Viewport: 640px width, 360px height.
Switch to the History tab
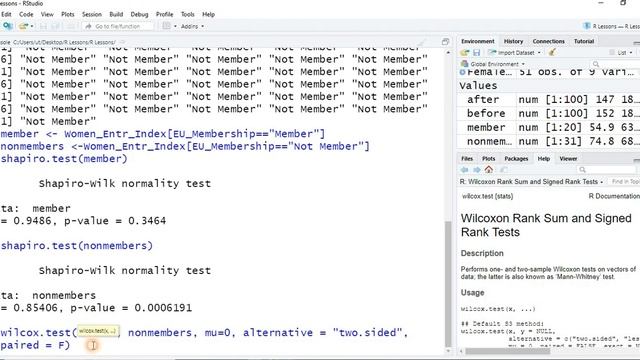[513, 41]
